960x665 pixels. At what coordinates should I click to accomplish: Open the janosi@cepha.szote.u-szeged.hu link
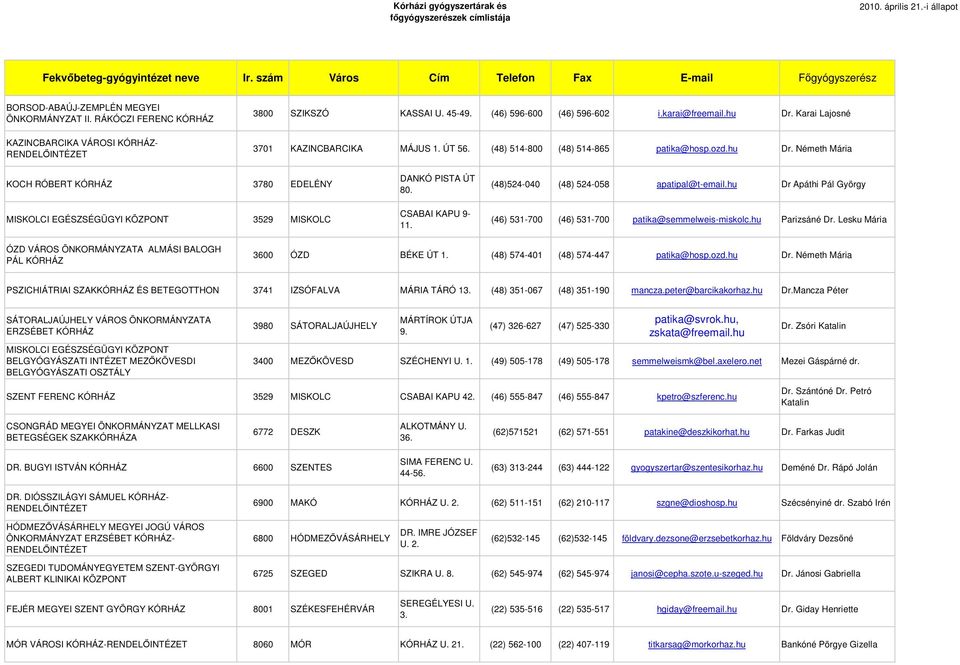coord(697,574)
